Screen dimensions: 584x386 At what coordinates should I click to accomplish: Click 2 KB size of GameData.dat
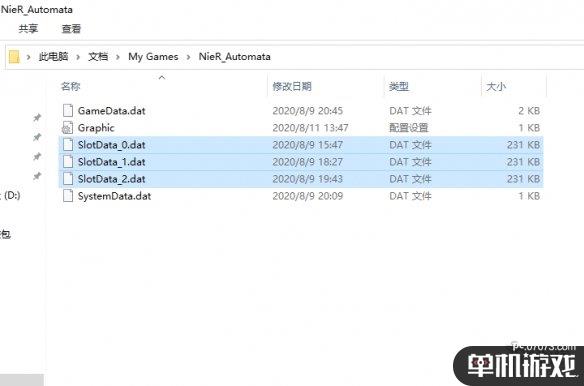click(529, 111)
